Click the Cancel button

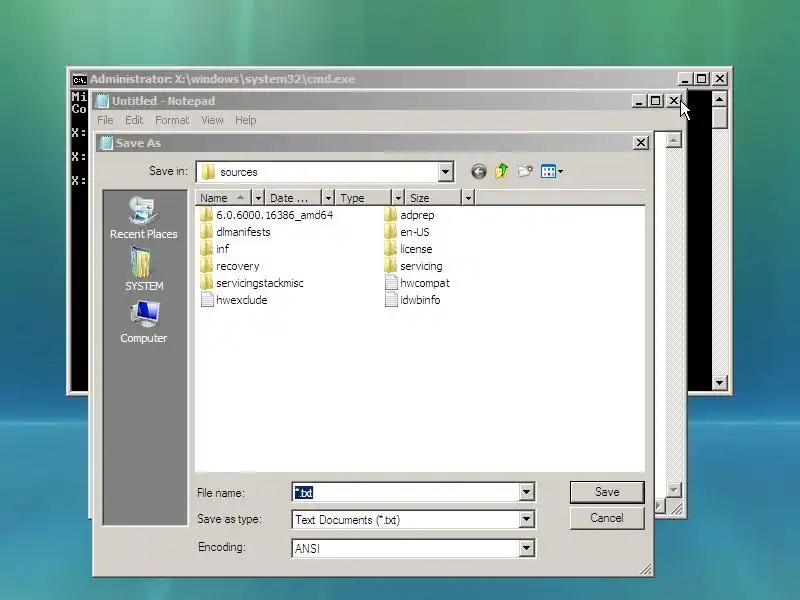point(607,518)
